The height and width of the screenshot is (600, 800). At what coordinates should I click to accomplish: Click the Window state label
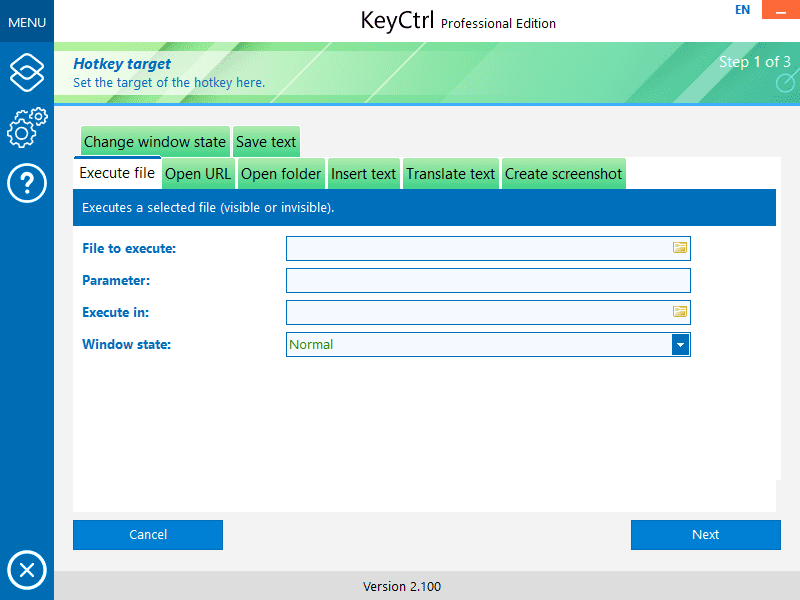point(127,344)
